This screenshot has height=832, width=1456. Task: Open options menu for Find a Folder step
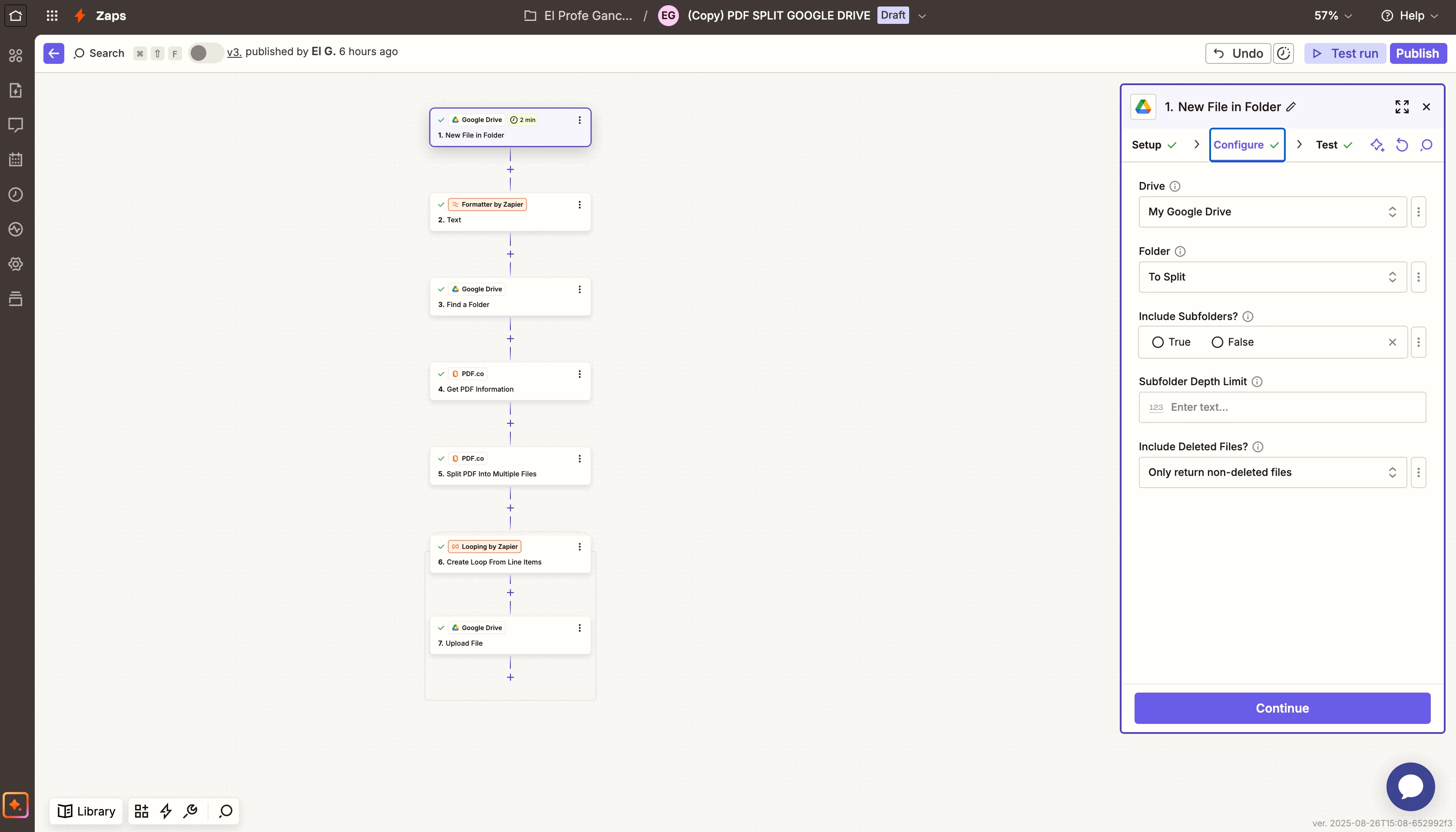coord(579,290)
